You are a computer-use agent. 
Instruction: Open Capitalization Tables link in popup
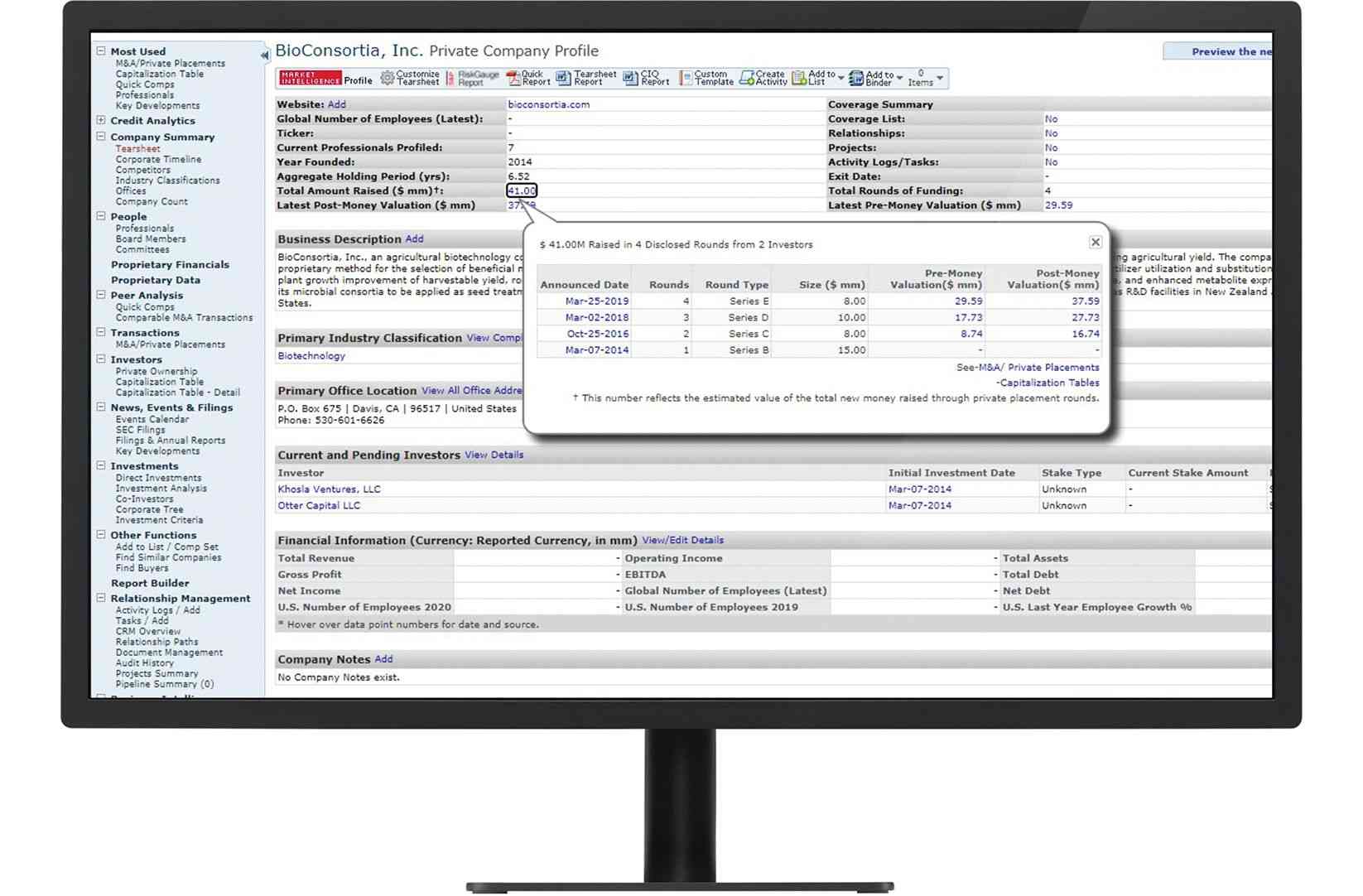1050,383
